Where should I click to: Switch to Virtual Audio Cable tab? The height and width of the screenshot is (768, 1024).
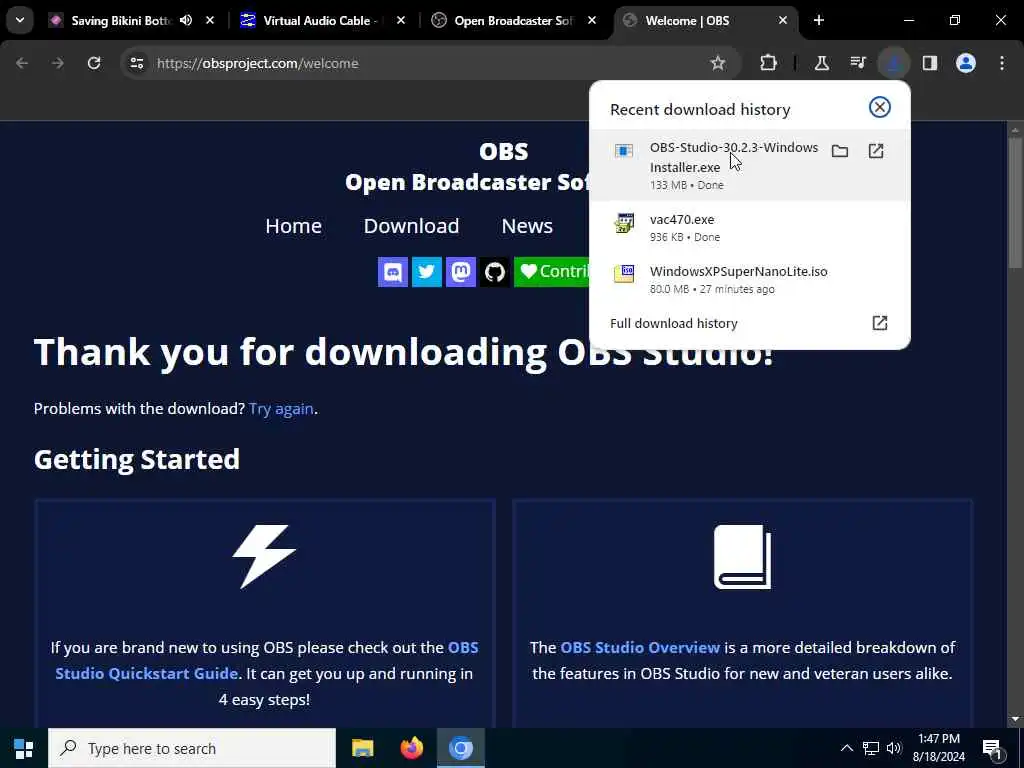pyautogui.click(x=320, y=21)
